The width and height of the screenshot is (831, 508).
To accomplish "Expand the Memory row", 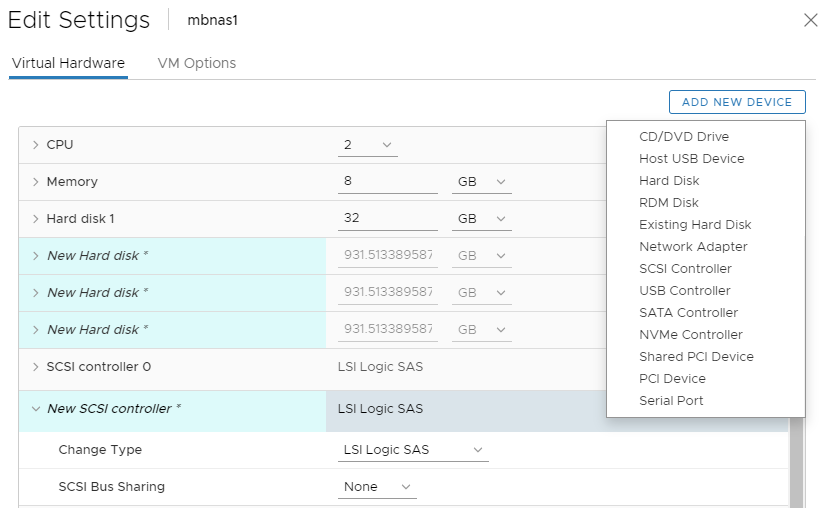I will 36,182.
